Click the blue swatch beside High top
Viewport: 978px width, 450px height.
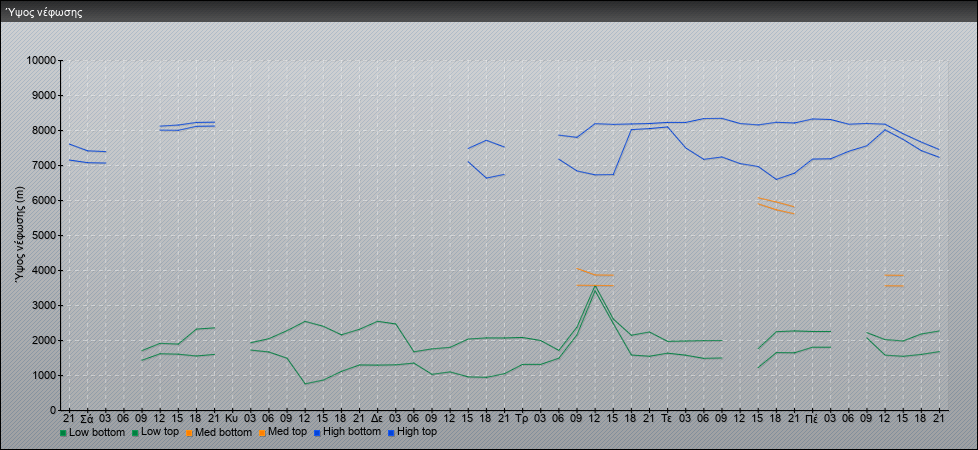click(x=390, y=433)
